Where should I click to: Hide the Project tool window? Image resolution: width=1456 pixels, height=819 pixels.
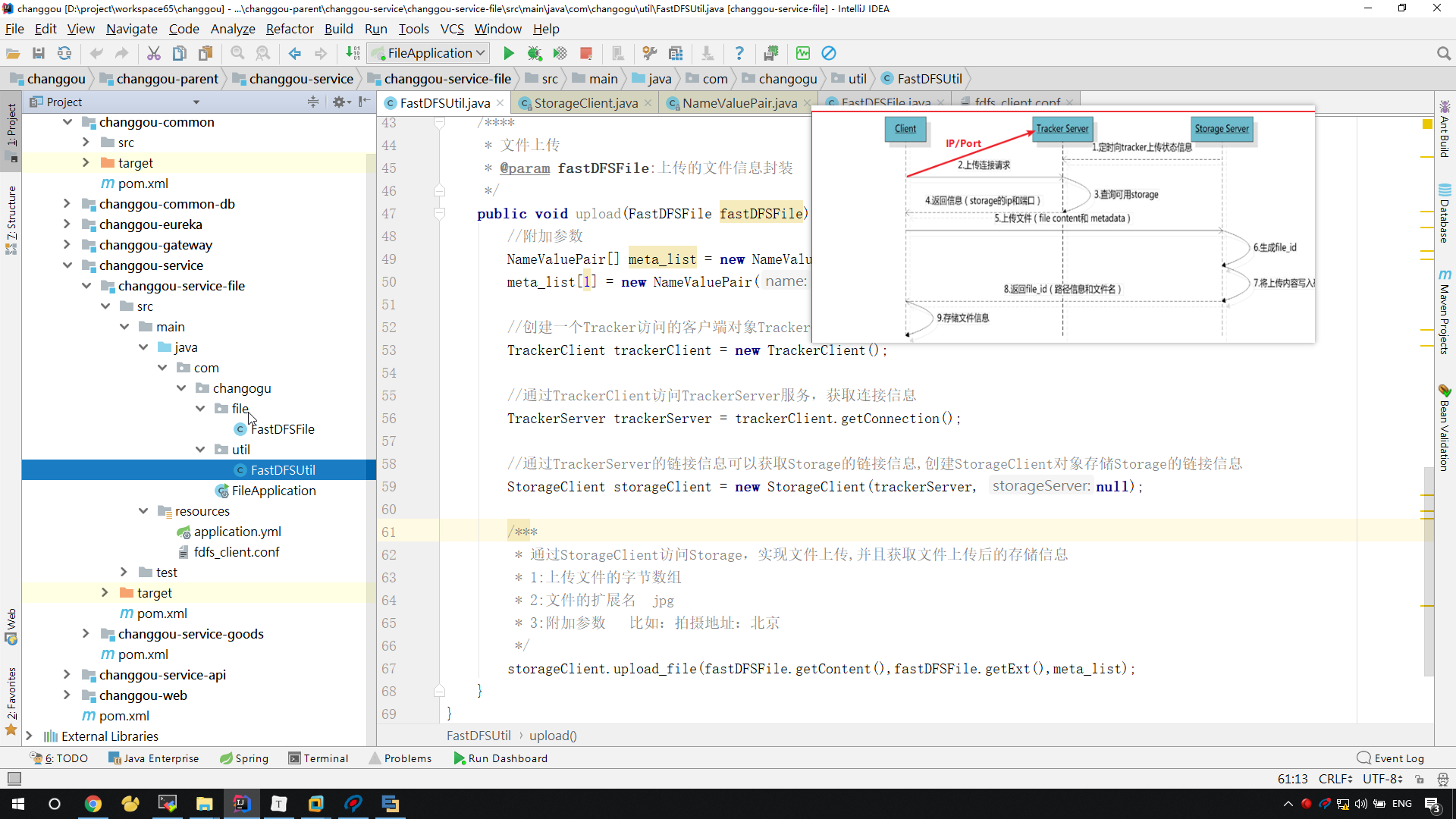pos(365,102)
